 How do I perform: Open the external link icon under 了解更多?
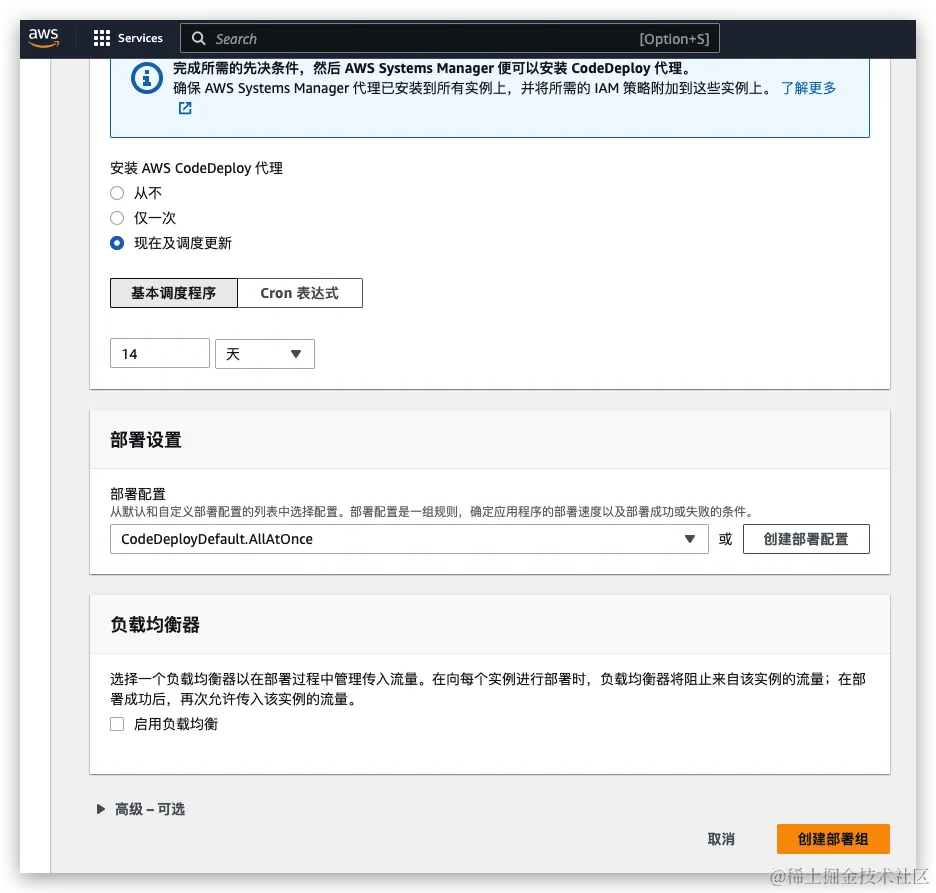pos(185,108)
